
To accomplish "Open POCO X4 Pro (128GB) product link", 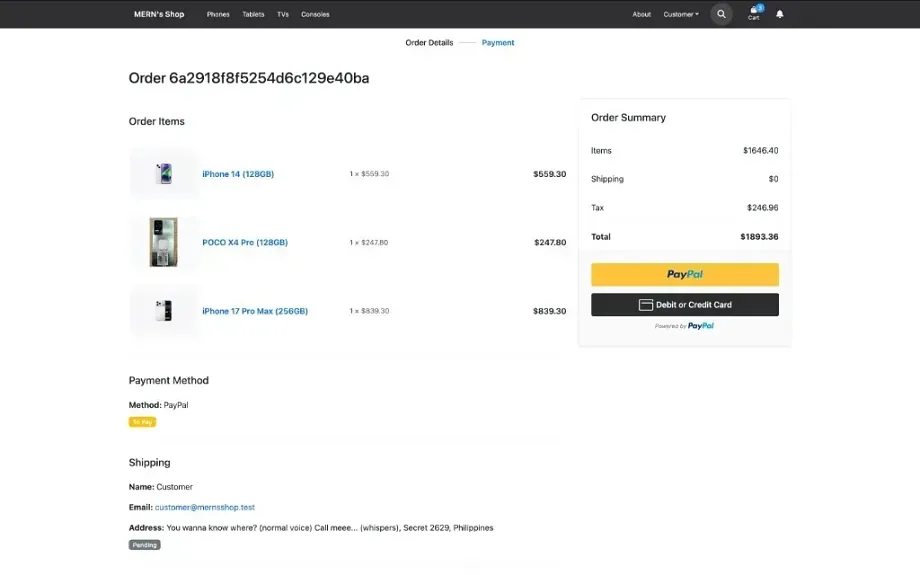I will coord(245,242).
